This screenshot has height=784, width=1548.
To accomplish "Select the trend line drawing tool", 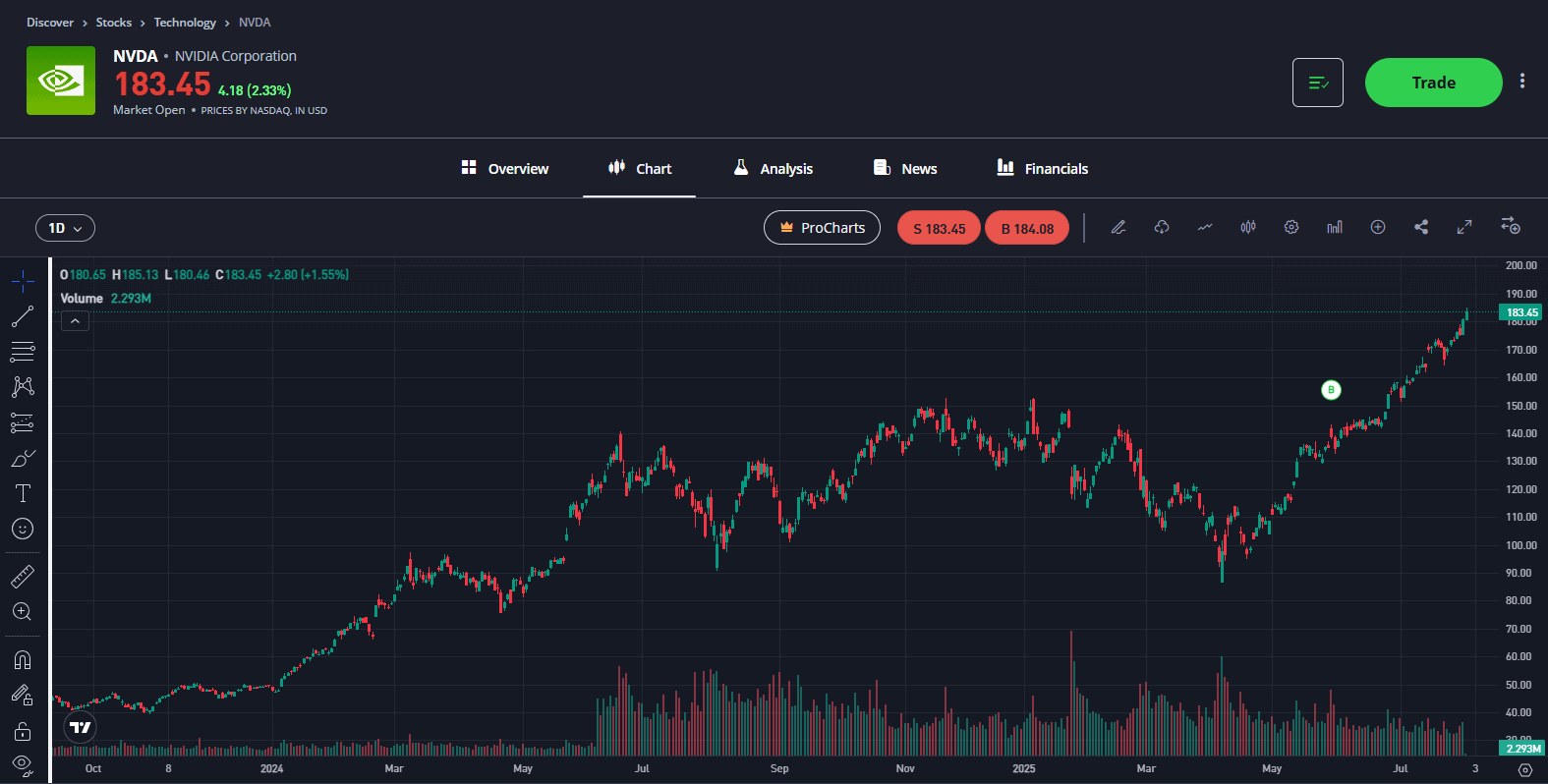I will (23, 316).
